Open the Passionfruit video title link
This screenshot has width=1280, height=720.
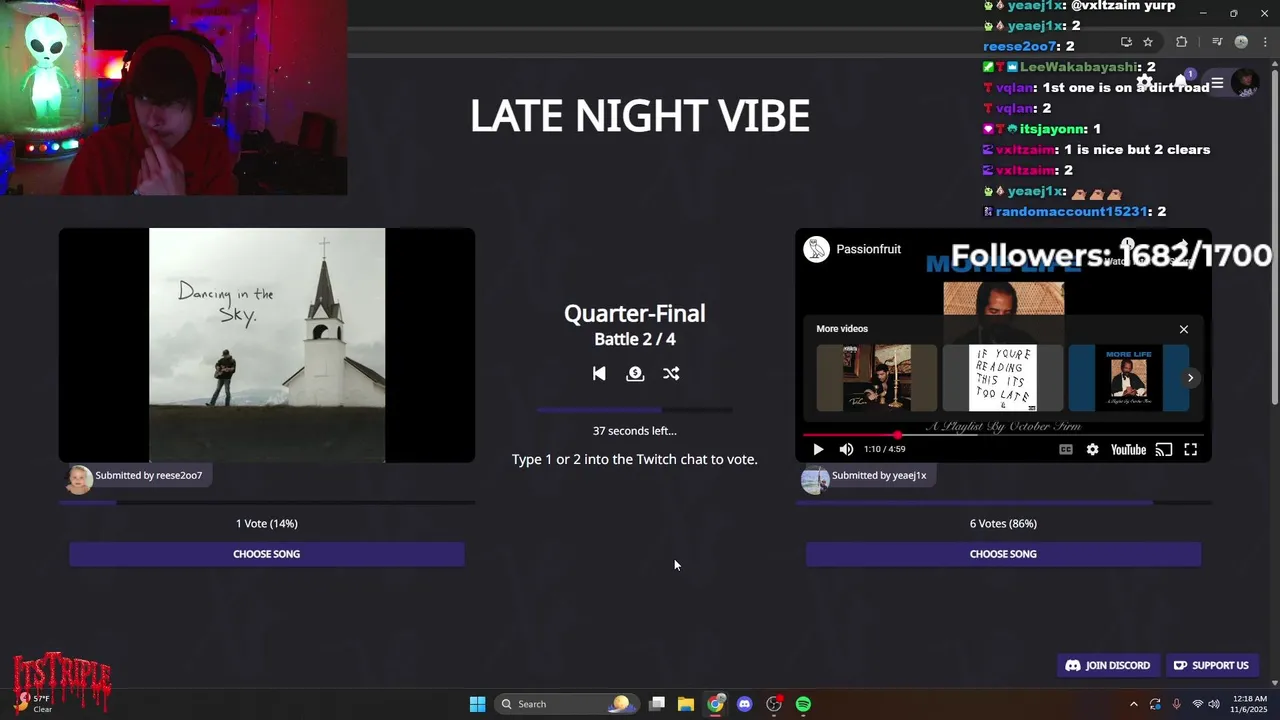coord(868,249)
